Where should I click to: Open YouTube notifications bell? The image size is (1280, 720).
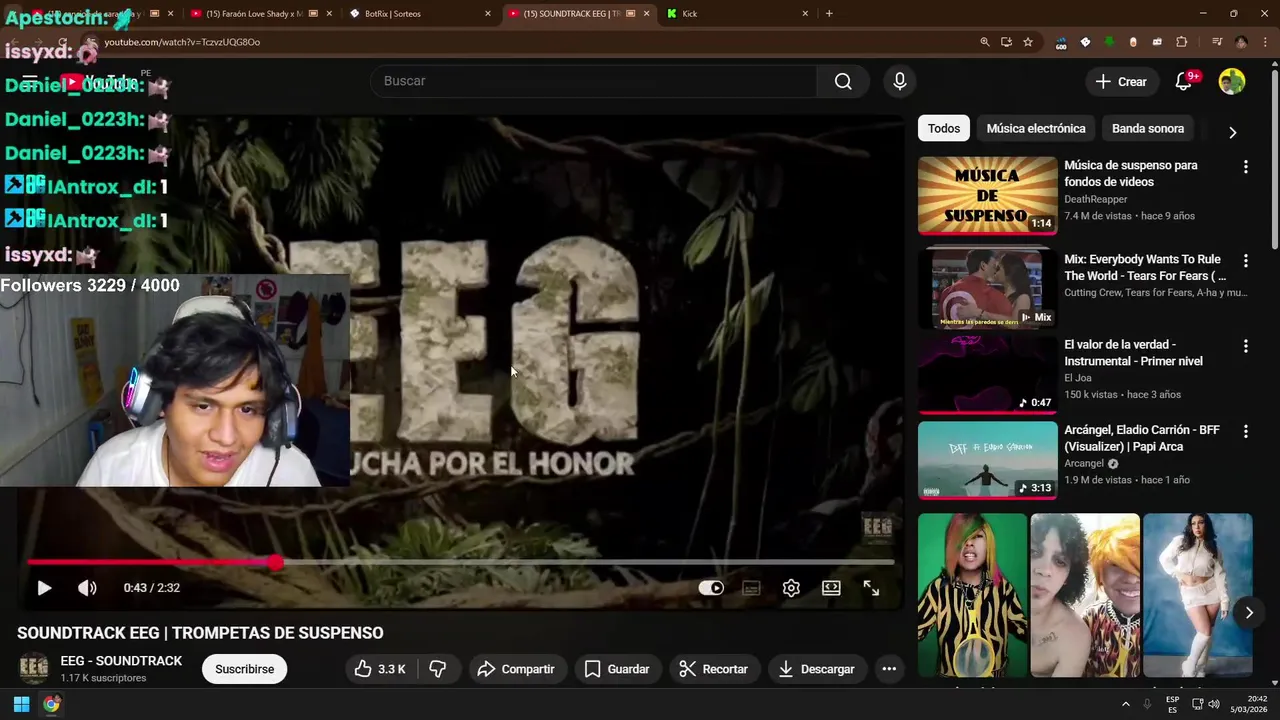1184,82
